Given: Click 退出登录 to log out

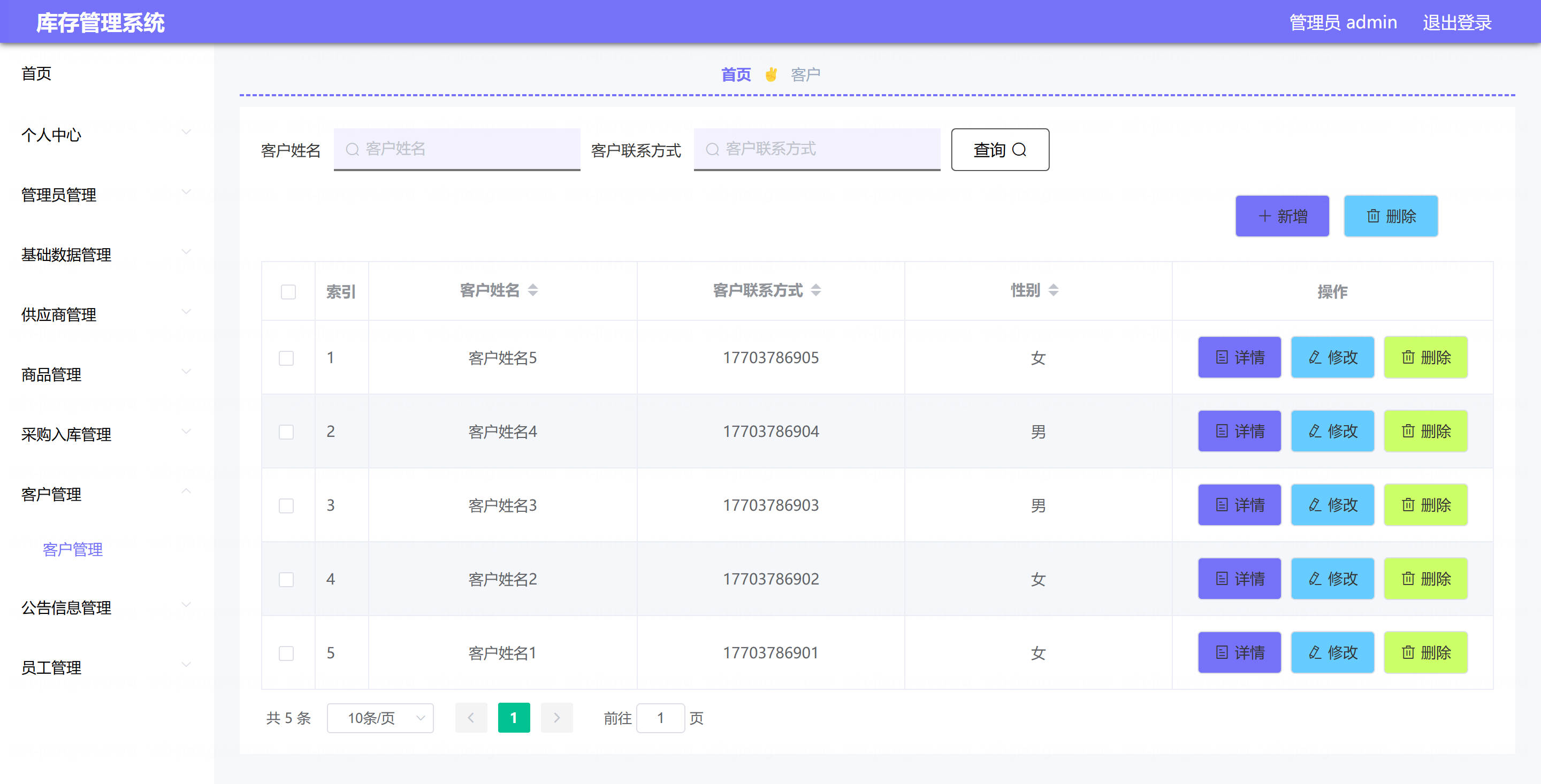Looking at the screenshot, I should (x=1456, y=22).
